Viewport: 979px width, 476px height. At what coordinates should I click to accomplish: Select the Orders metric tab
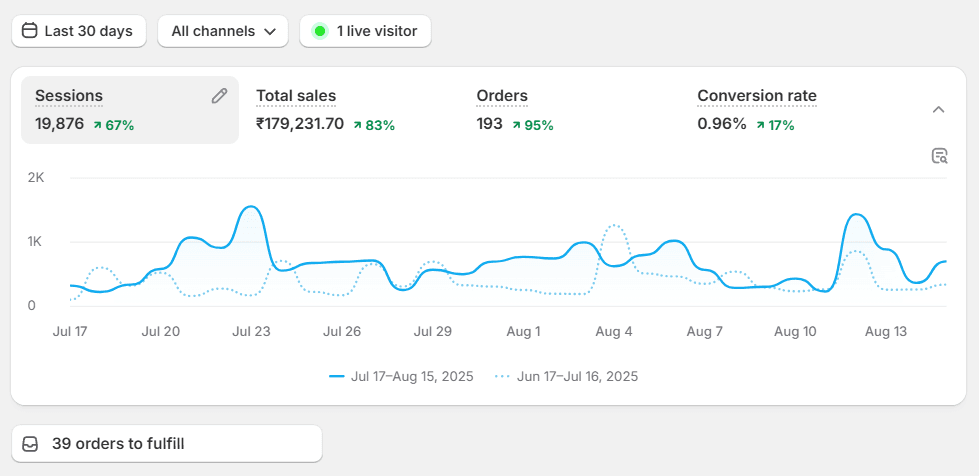pos(502,96)
